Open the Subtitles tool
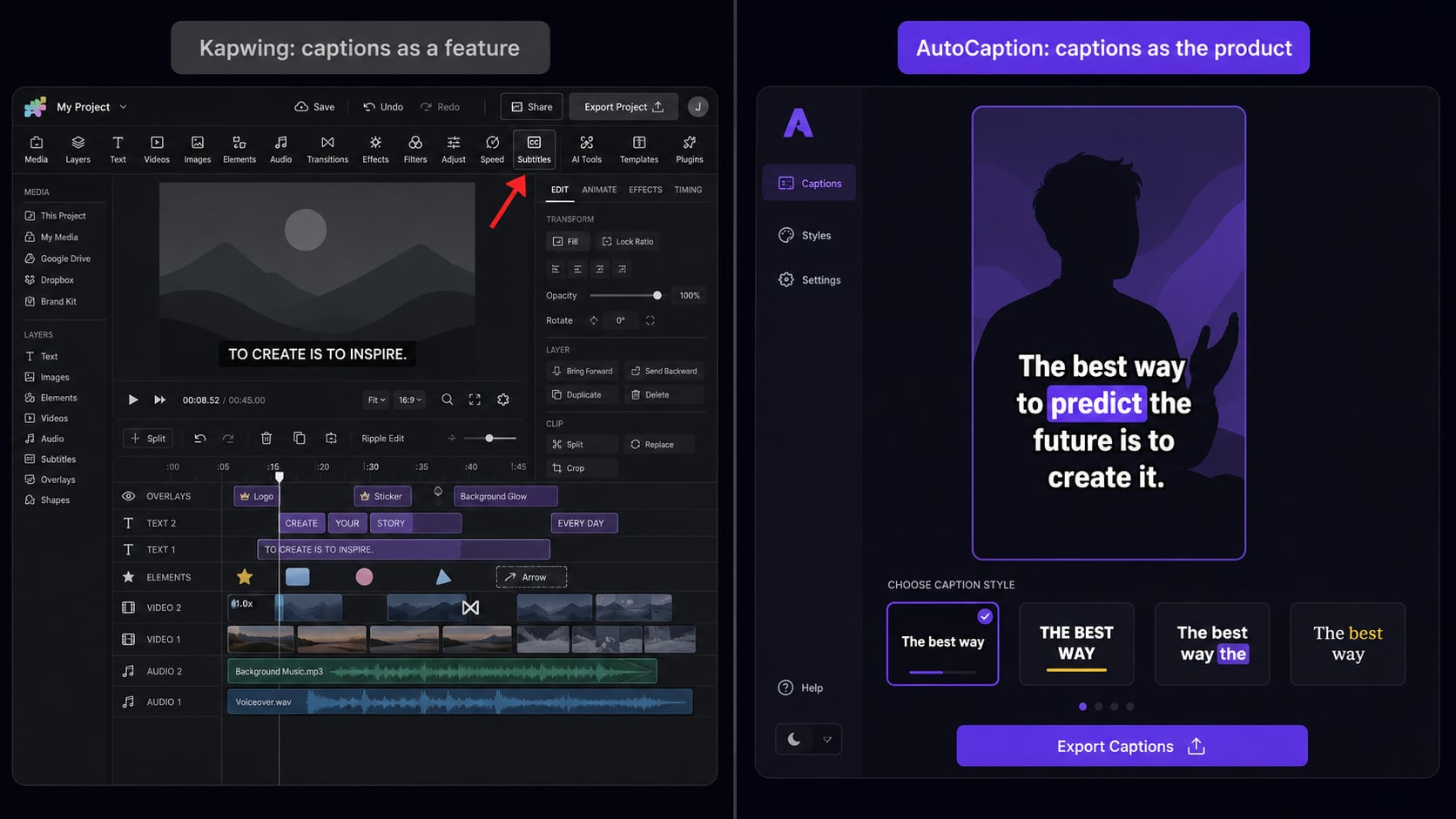The image size is (1456, 819). tap(534, 149)
